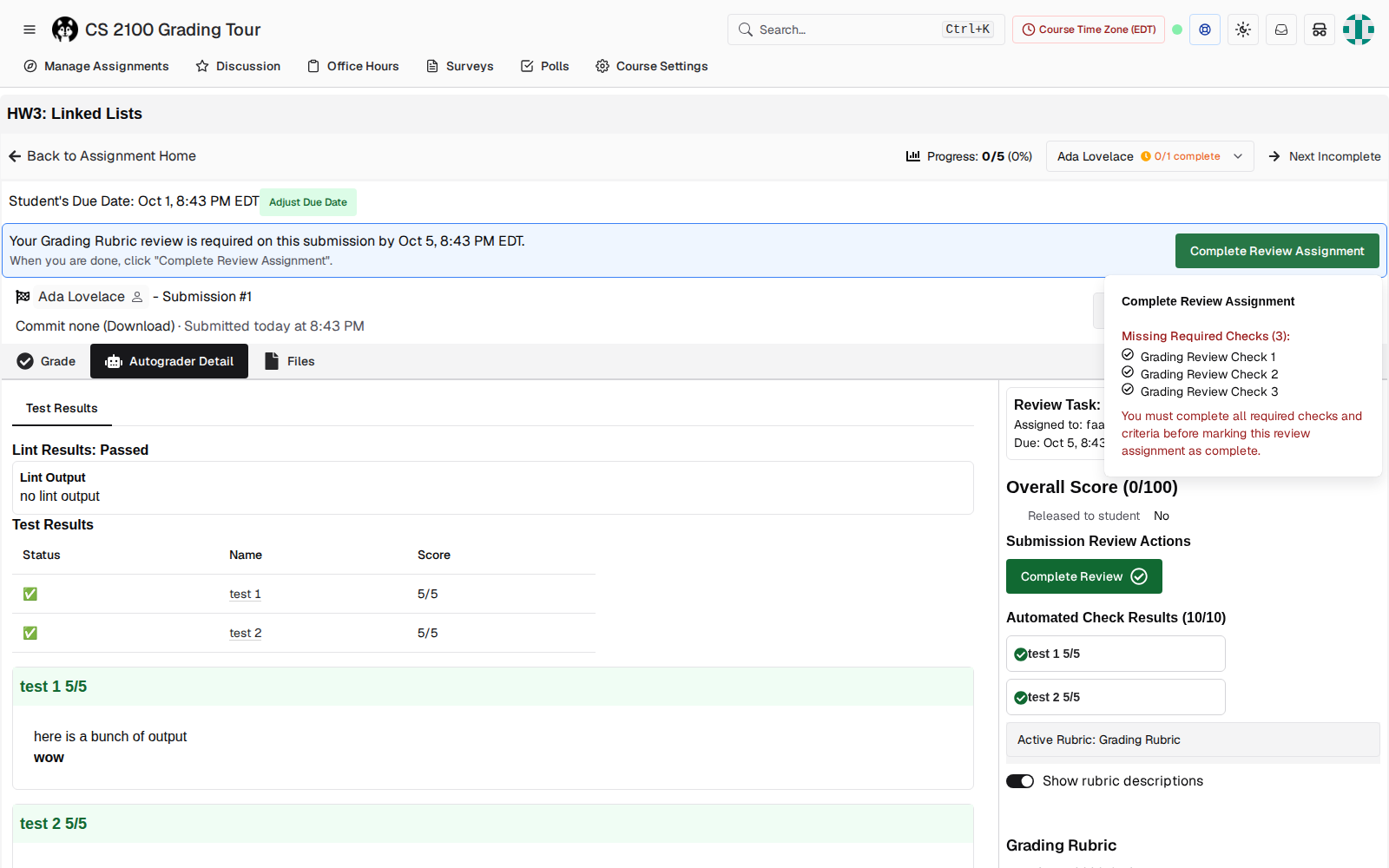Click the Grading Review Check 1 circle icon
The image size is (1389, 868).
(1128, 355)
